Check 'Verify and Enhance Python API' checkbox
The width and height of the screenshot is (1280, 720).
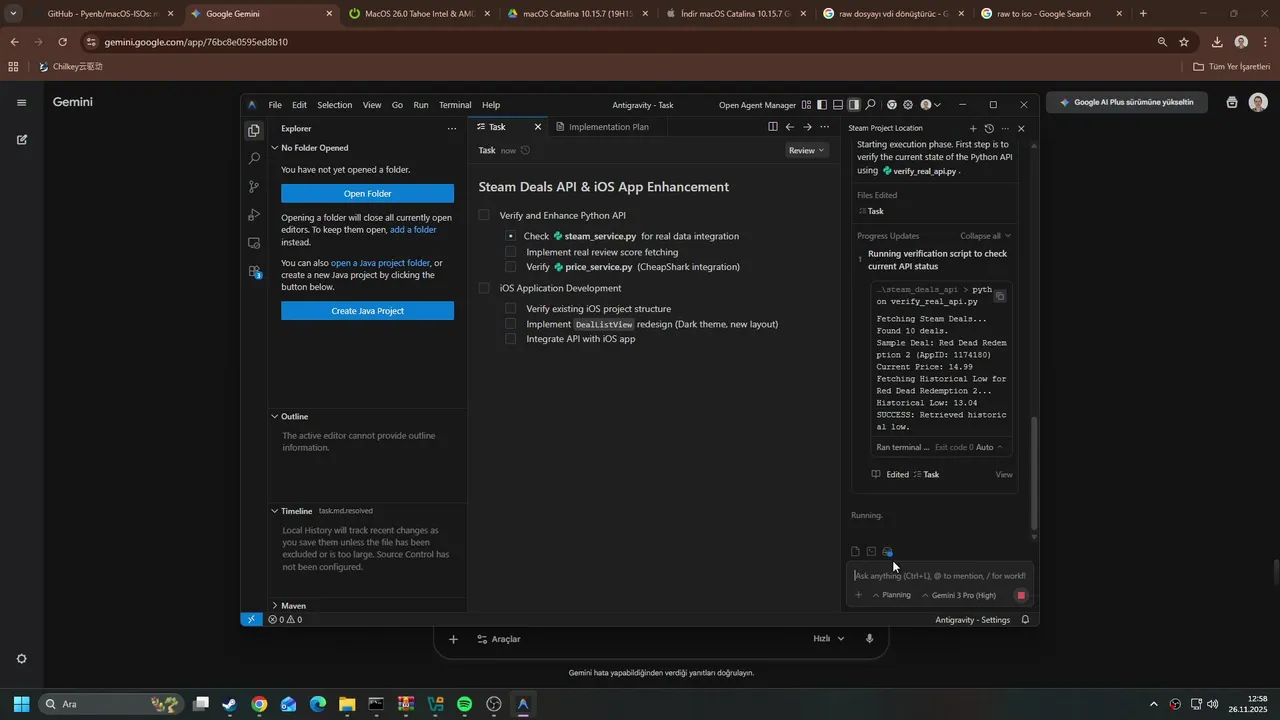pos(484,215)
